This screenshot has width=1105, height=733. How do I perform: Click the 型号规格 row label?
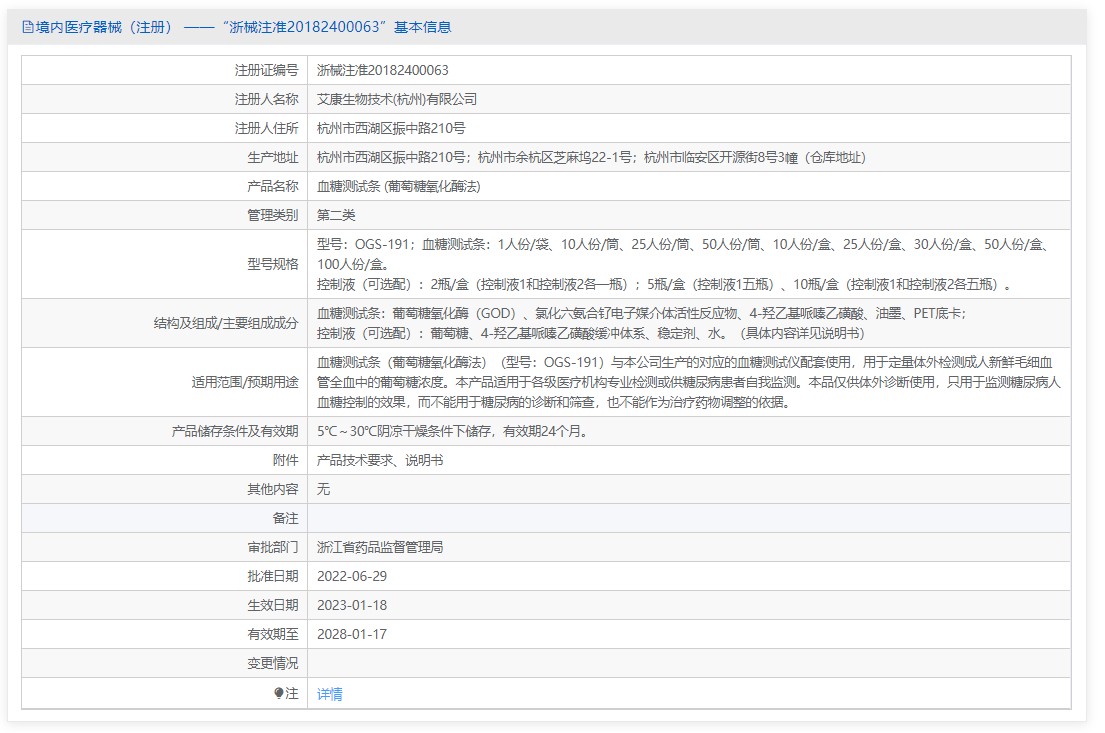272,264
